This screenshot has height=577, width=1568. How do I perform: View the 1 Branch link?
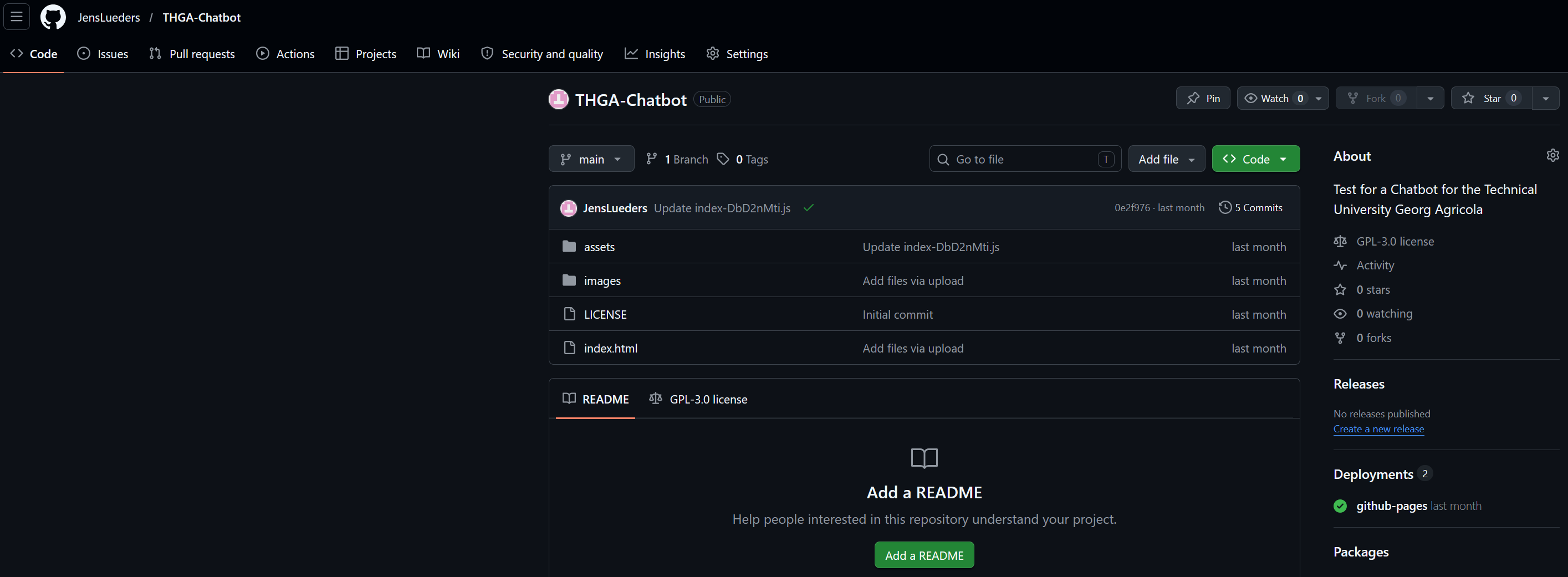pyautogui.click(x=677, y=160)
